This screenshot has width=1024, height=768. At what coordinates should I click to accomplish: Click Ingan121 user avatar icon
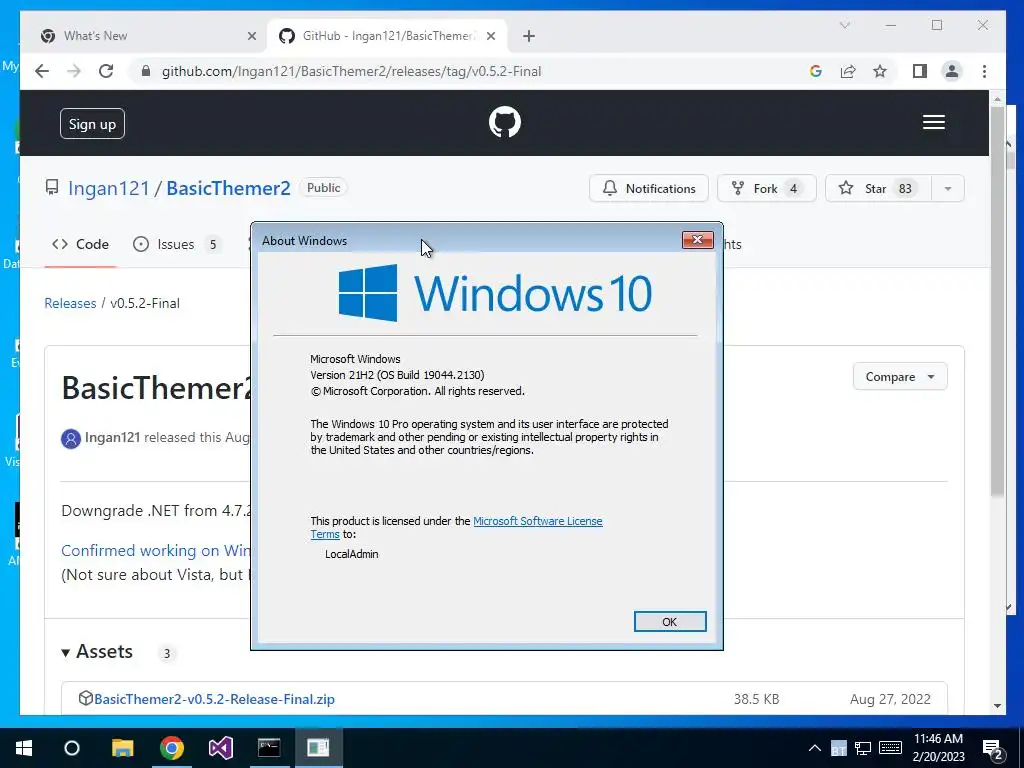coord(71,438)
